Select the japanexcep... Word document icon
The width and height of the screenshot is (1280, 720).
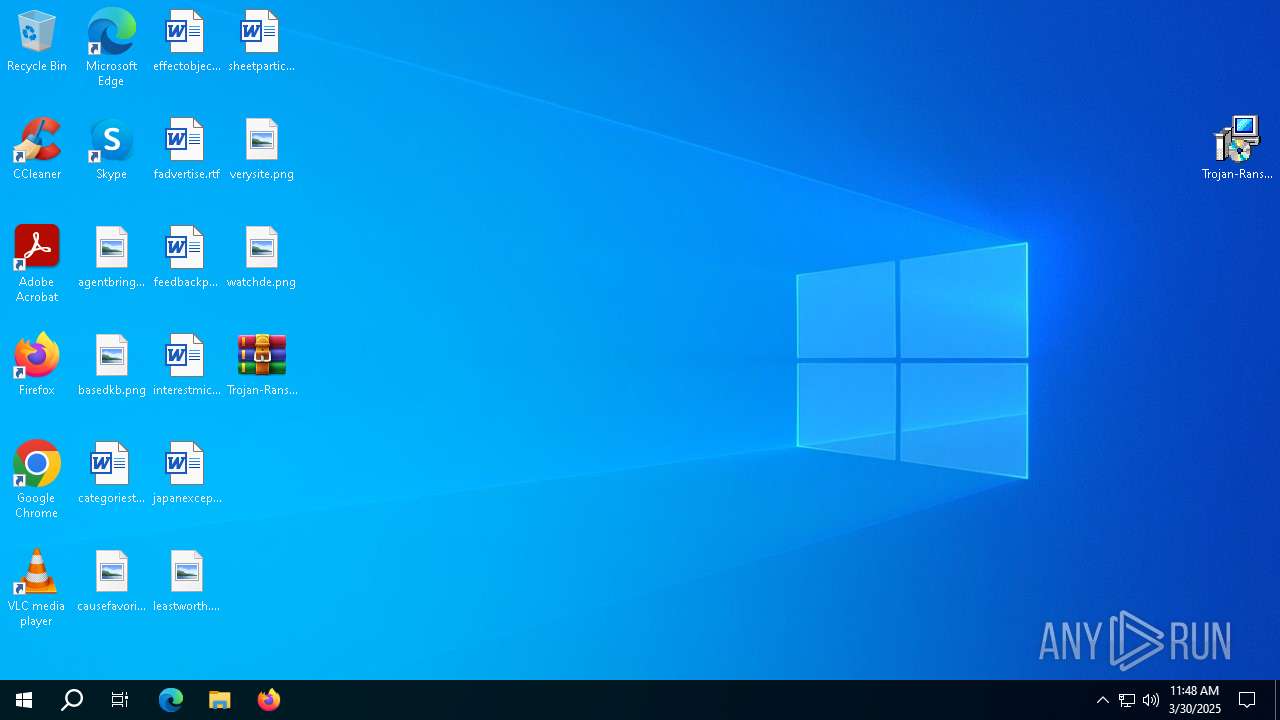[186, 474]
